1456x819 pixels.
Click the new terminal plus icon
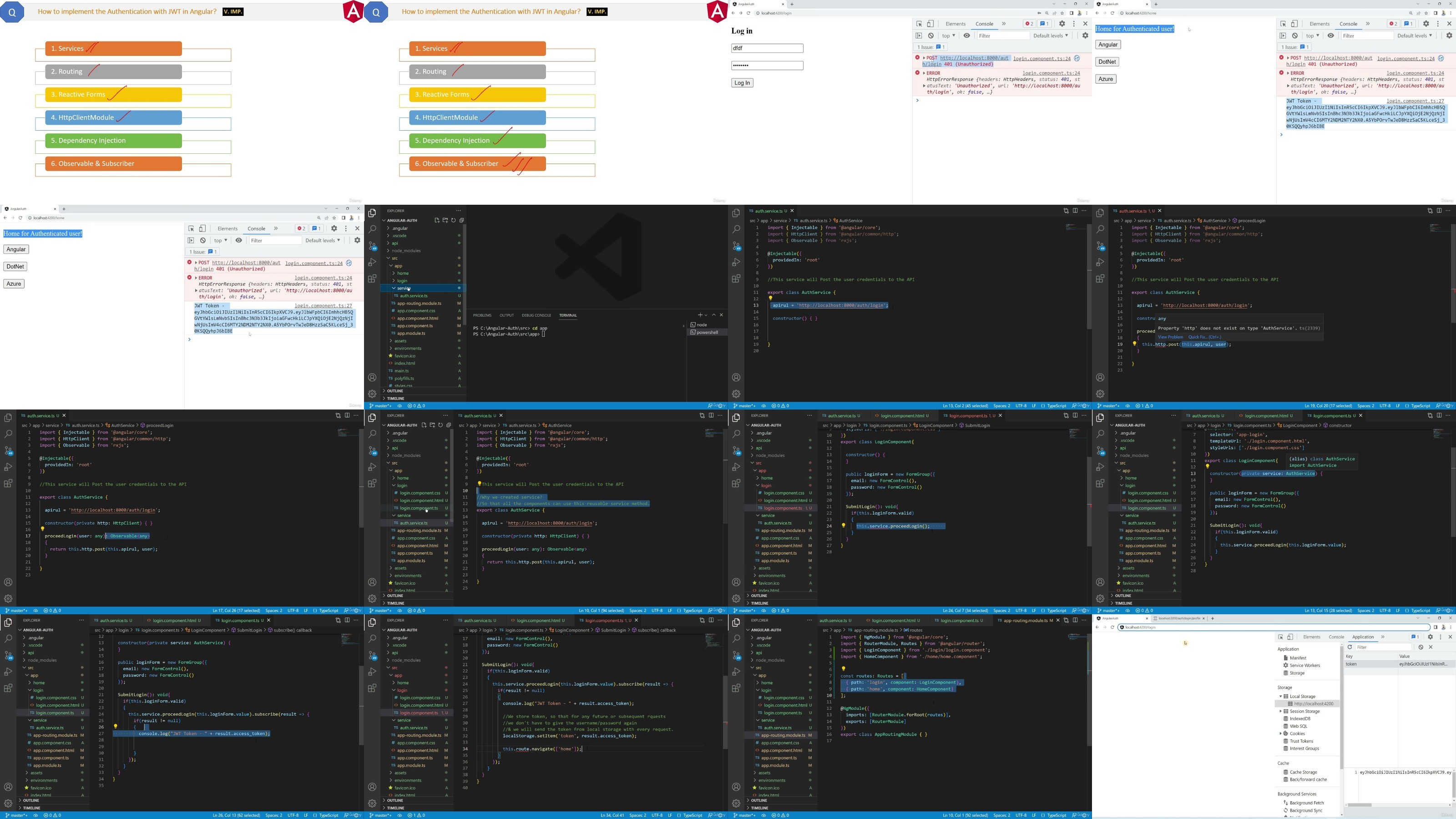[x=700, y=315]
